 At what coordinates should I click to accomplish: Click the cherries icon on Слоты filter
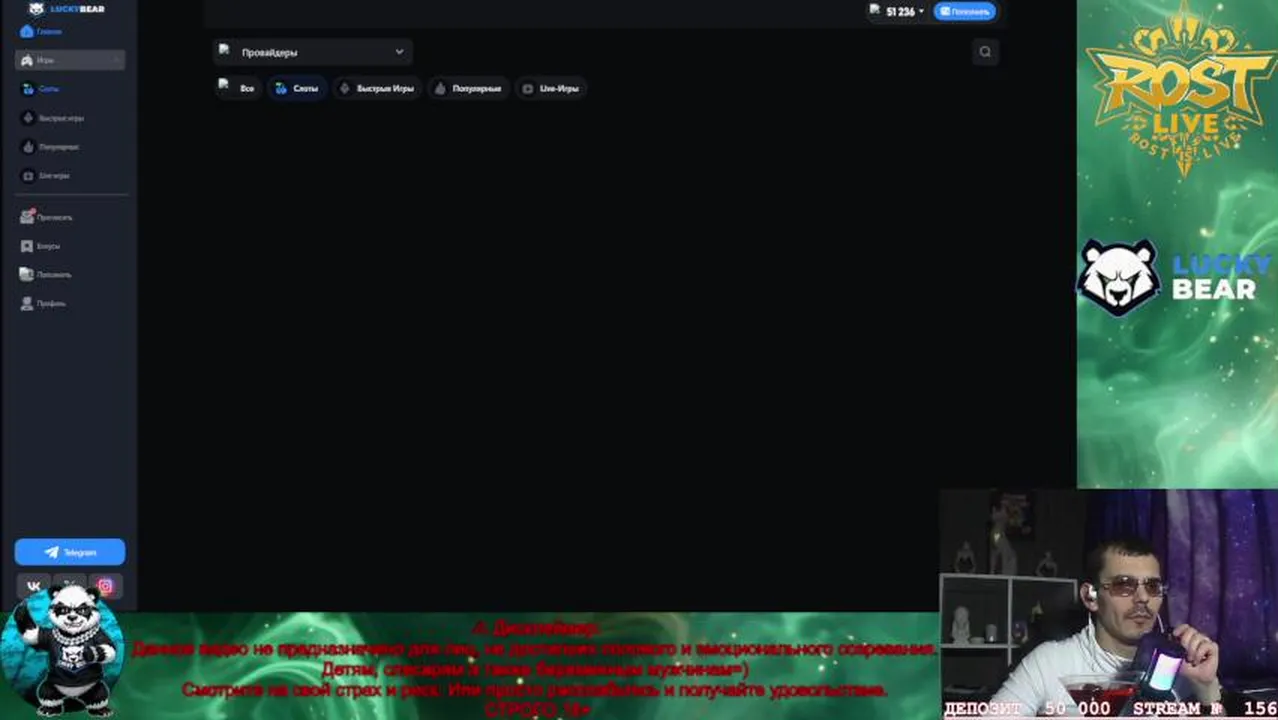(281, 88)
